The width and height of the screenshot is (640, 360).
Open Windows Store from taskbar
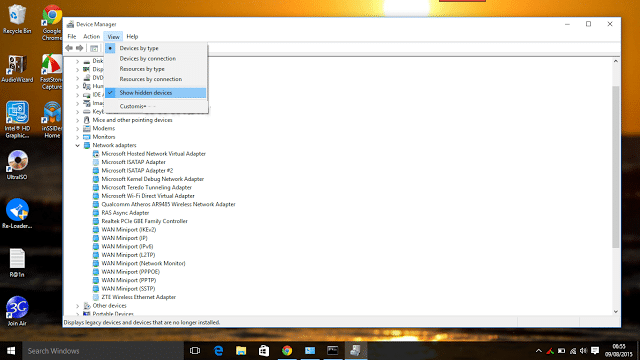coord(264,351)
